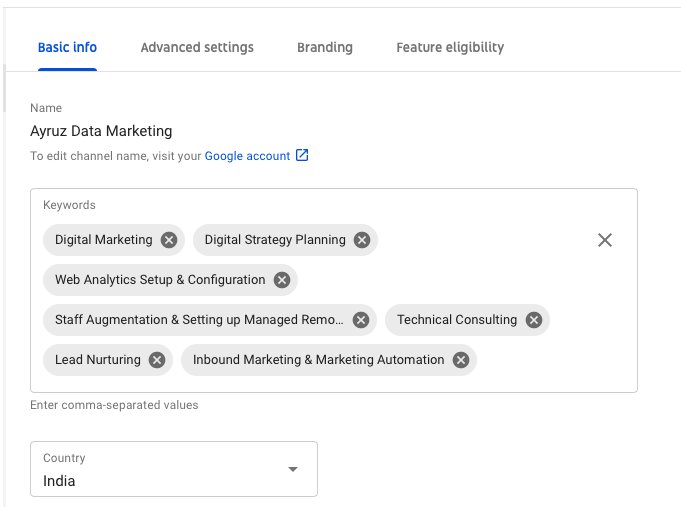The width and height of the screenshot is (681, 507).
Task: Select the Basic info tab
Action: pyautogui.click(x=67, y=47)
